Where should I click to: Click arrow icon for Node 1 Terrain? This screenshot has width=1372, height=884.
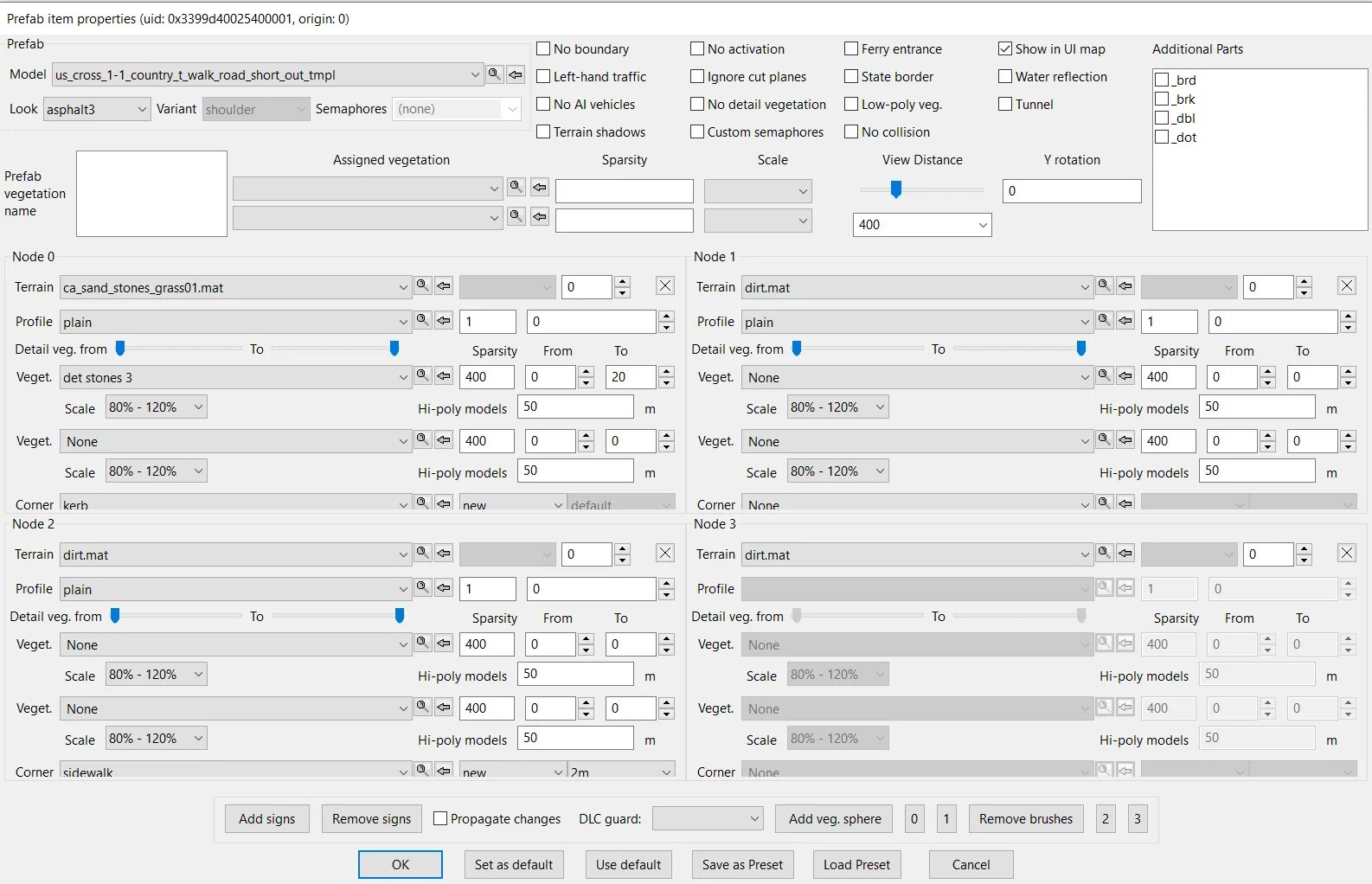(1125, 285)
